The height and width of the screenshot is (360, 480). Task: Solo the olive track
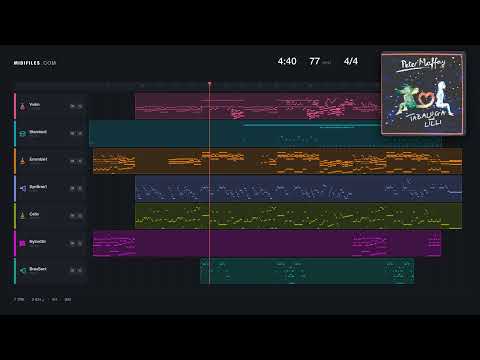(x=80, y=216)
